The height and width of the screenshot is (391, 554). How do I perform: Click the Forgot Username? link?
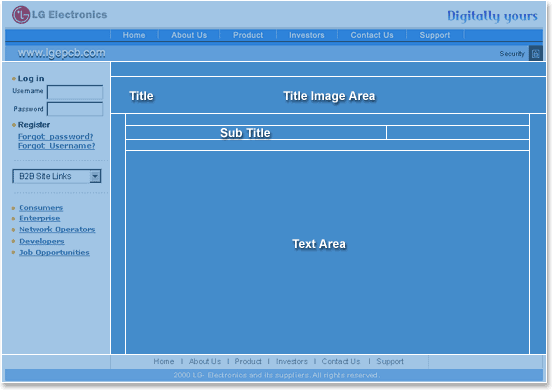(x=57, y=146)
